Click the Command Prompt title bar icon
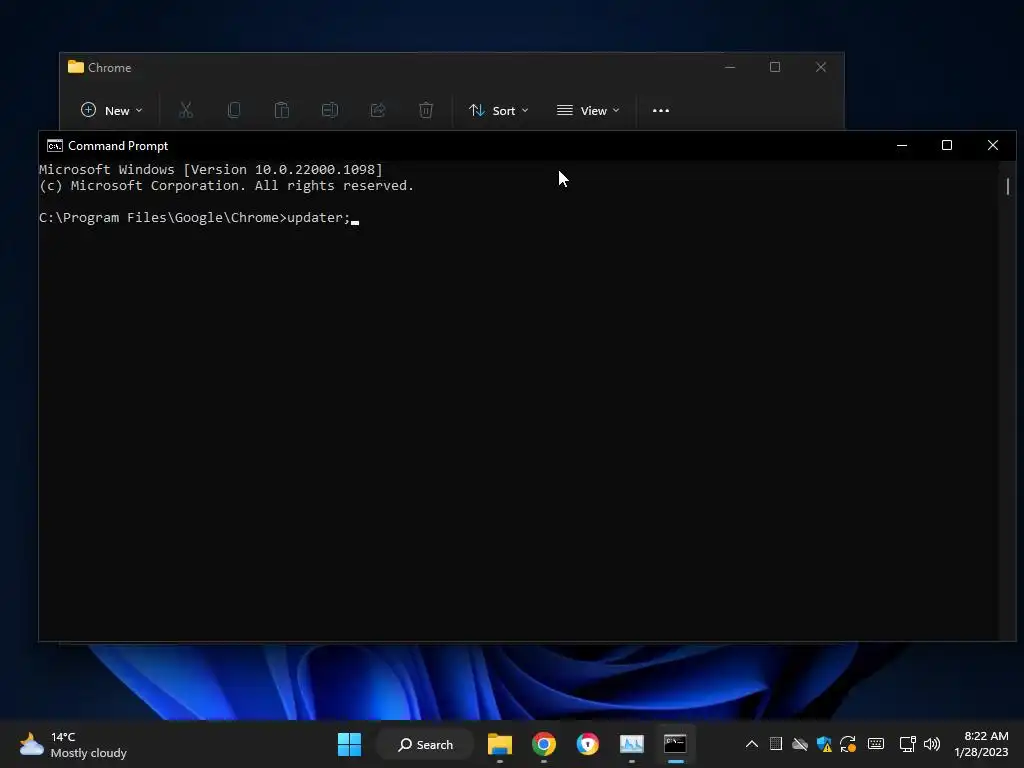The width and height of the screenshot is (1024, 768). point(55,146)
